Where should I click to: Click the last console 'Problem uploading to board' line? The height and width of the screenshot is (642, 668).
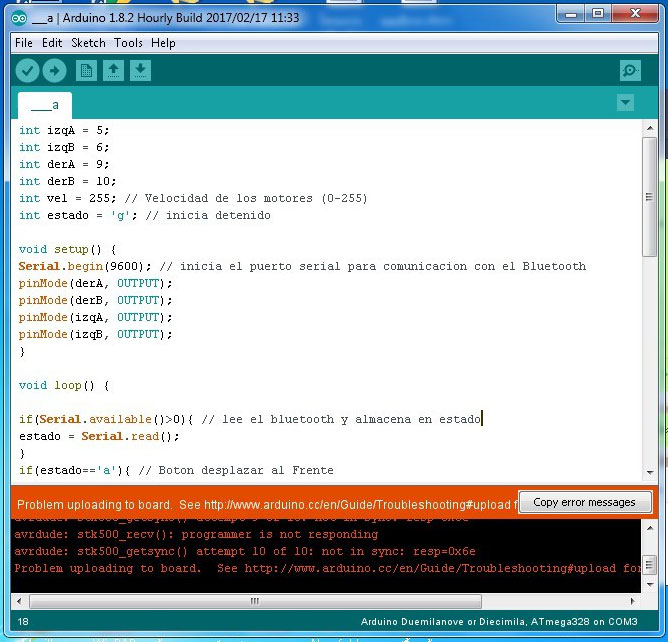point(327,568)
